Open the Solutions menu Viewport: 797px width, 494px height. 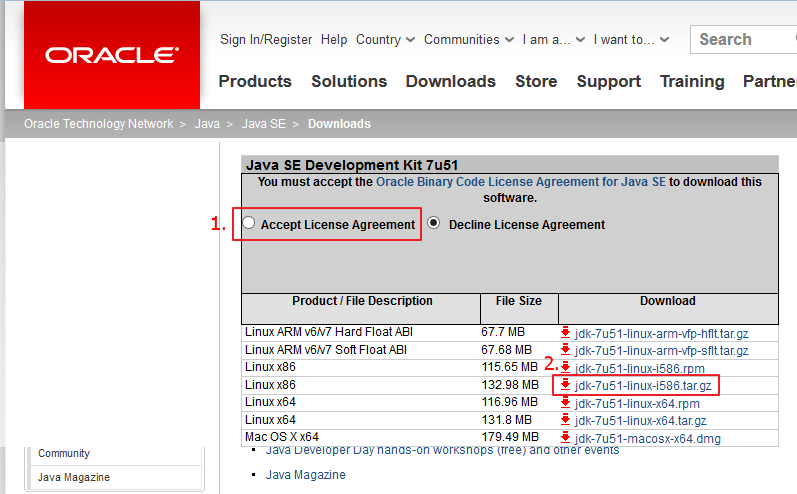pyautogui.click(x=349, y=81)
